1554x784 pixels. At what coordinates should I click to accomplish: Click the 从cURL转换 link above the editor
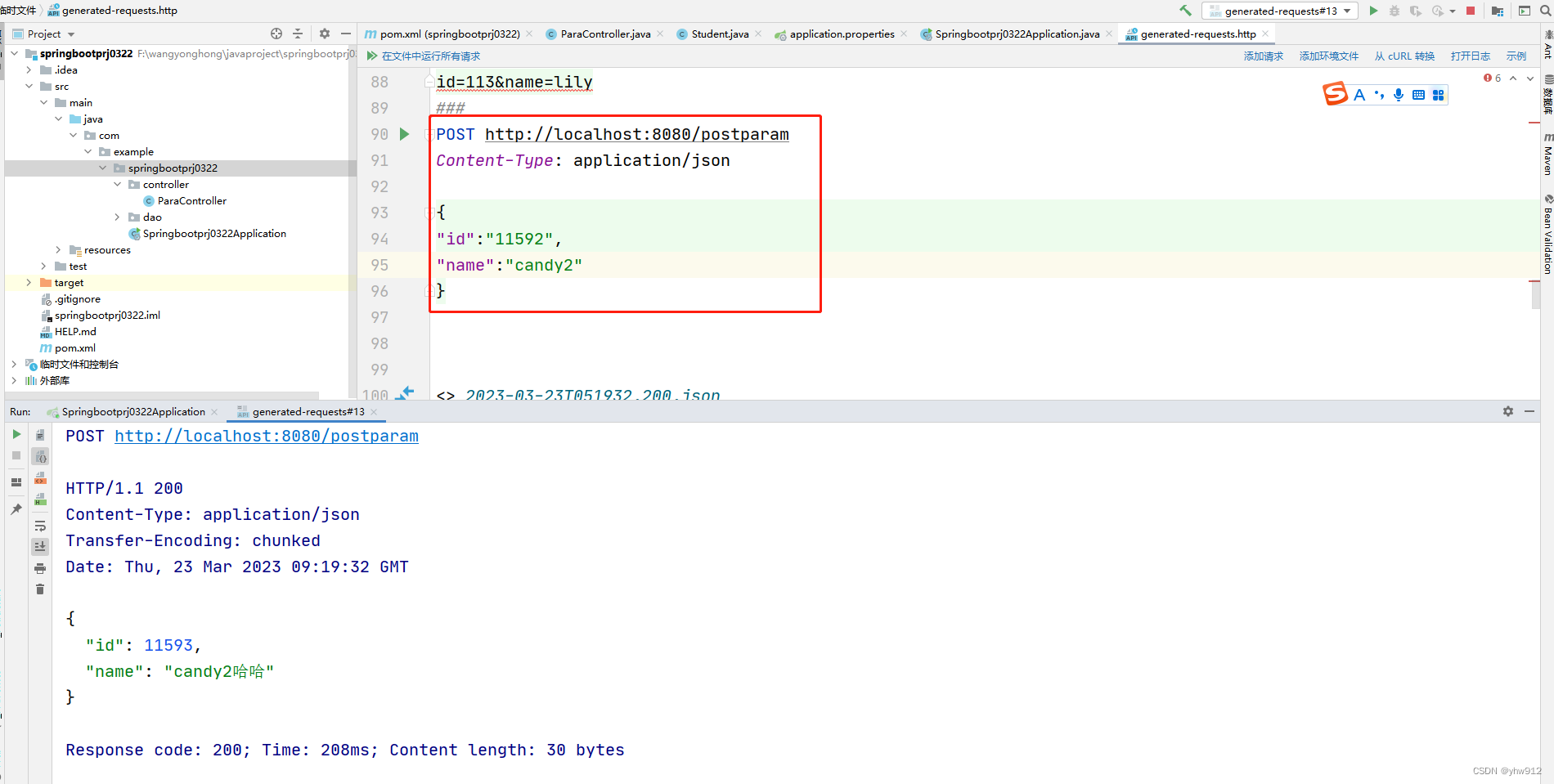[1404, 56]
